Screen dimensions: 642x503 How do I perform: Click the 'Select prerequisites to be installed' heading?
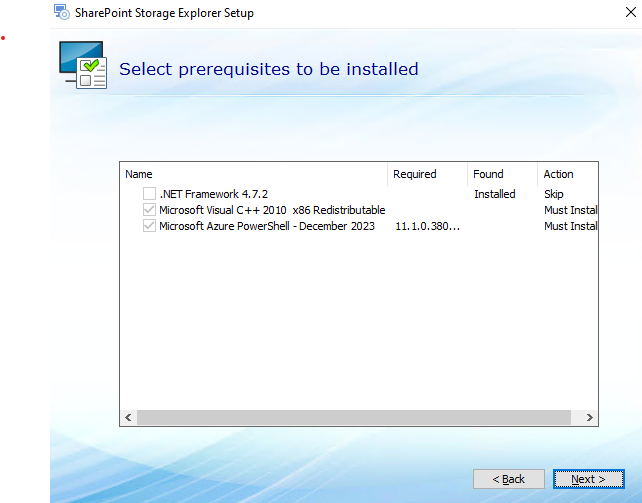click(x=269, y=69)
